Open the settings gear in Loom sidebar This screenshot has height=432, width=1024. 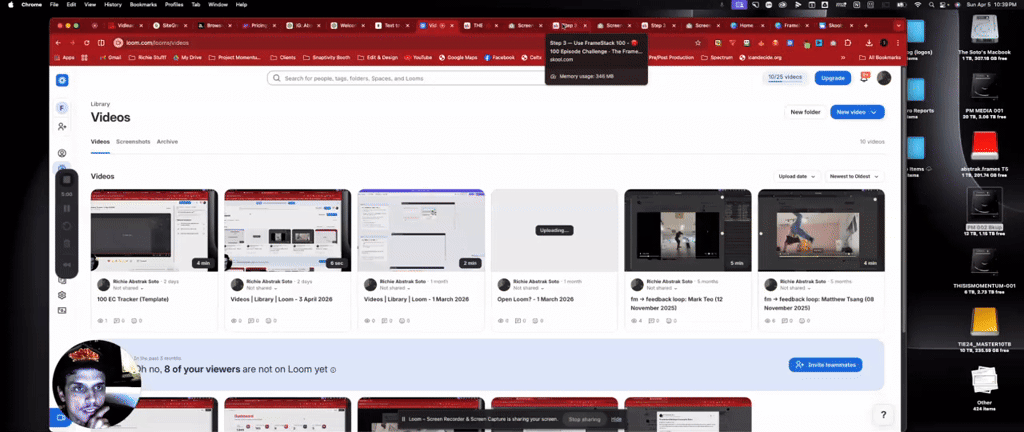tap(62, 295)
